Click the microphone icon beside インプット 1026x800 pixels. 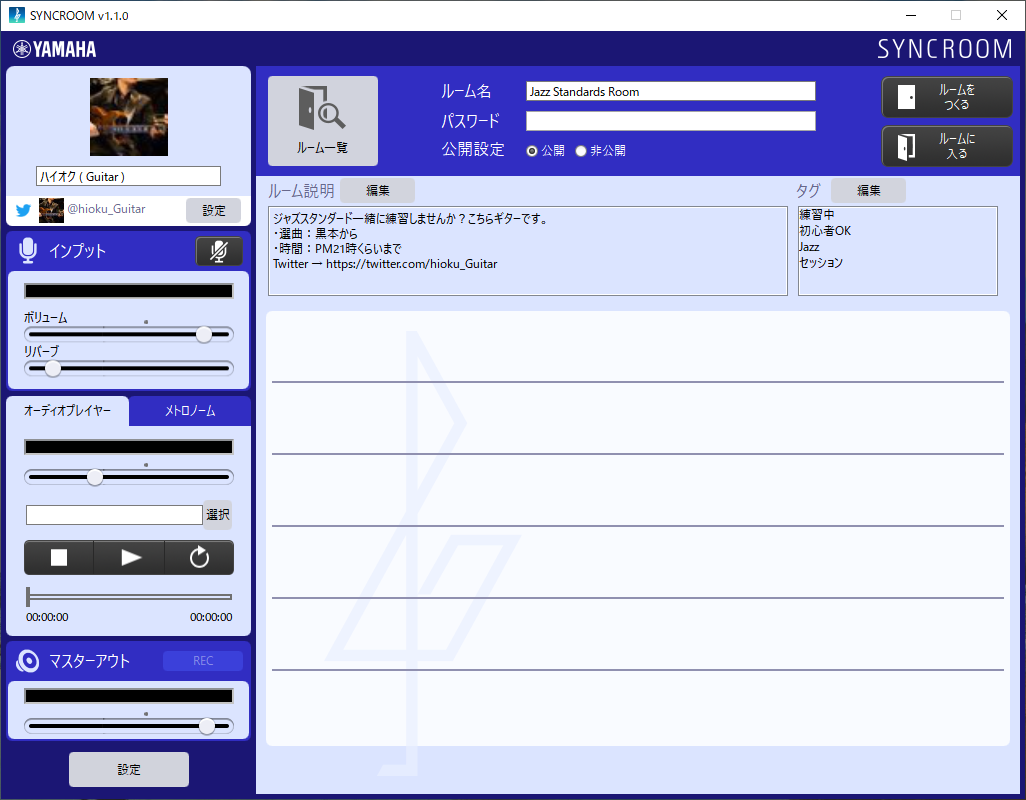click(x=27, y=251)
